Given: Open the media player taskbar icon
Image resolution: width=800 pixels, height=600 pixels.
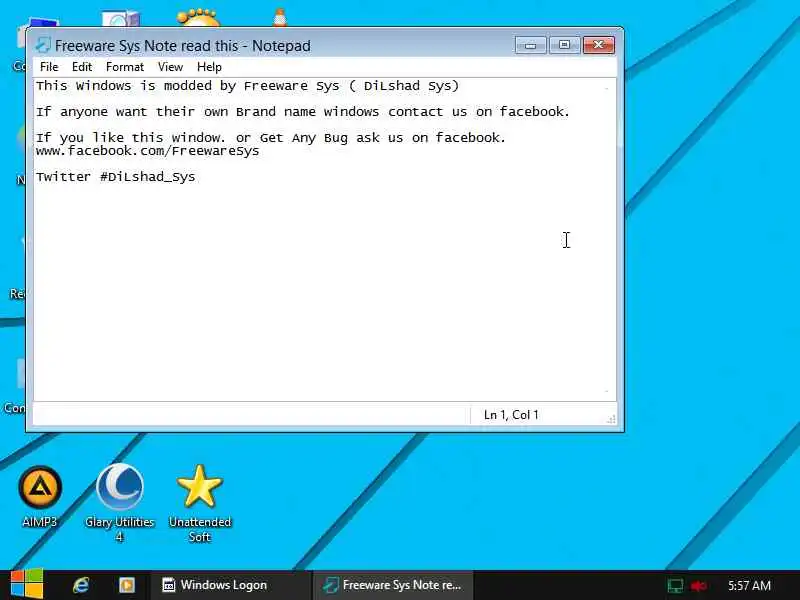Looking at the screenshot, I should 127,585.
